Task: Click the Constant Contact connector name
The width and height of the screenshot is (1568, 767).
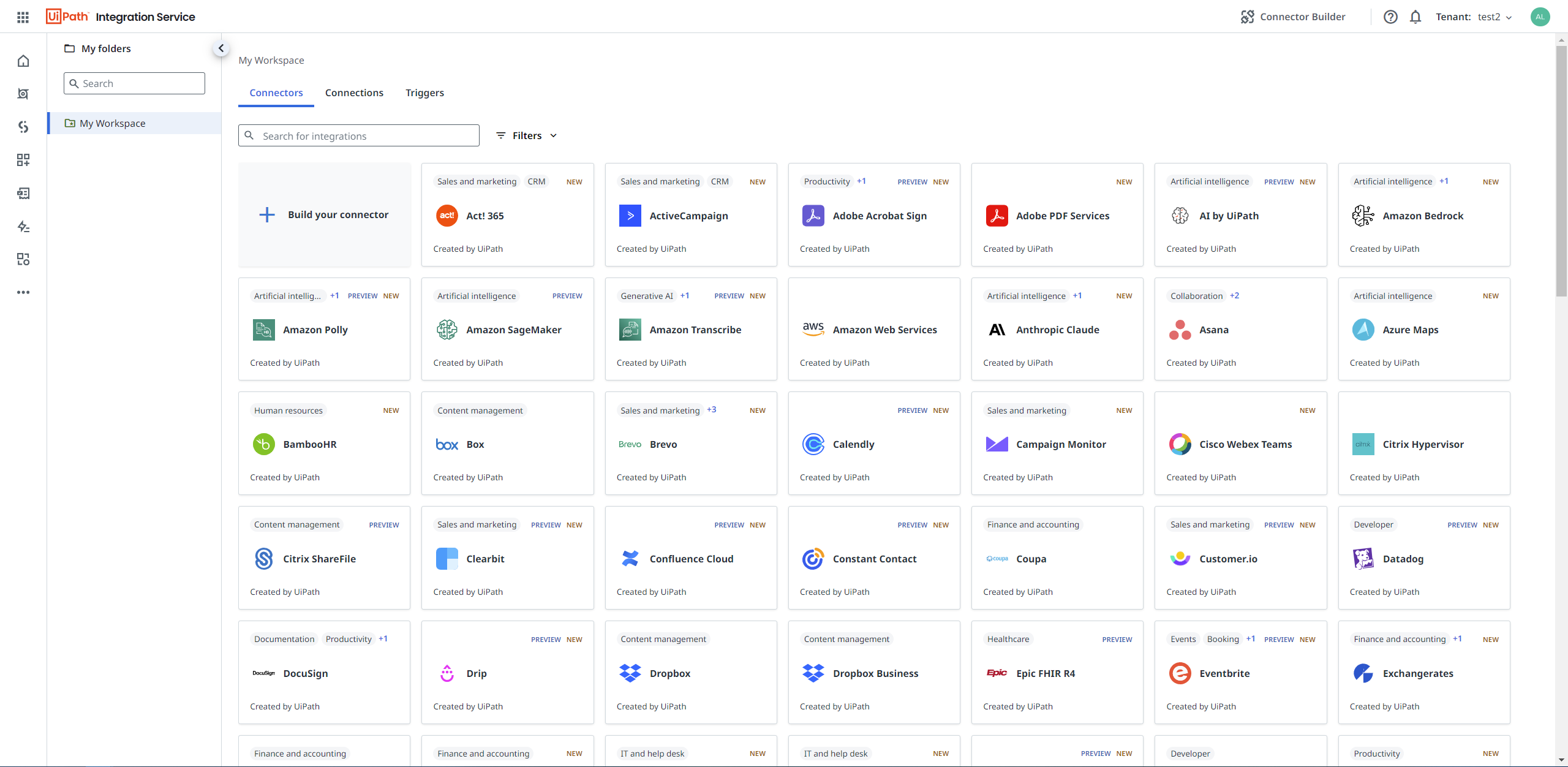Action: (875, 559)
